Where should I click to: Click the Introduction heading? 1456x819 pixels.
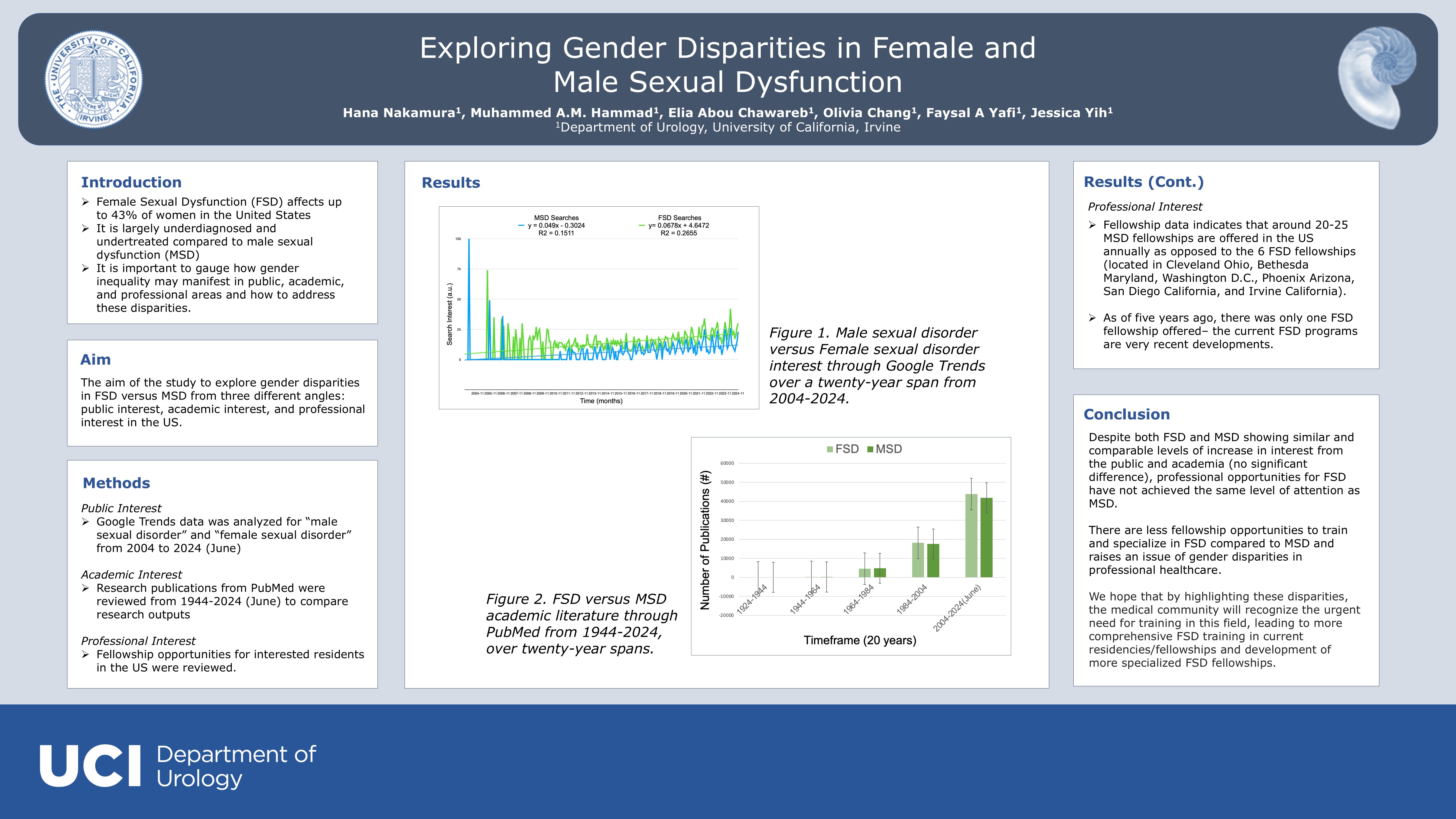tap(131, 183)
